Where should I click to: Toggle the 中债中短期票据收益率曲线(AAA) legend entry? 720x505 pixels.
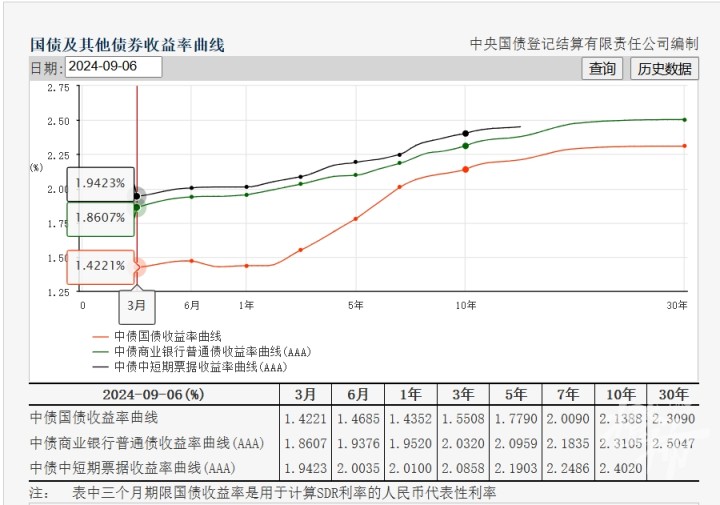pyautogui.click(x=190, y=367)
